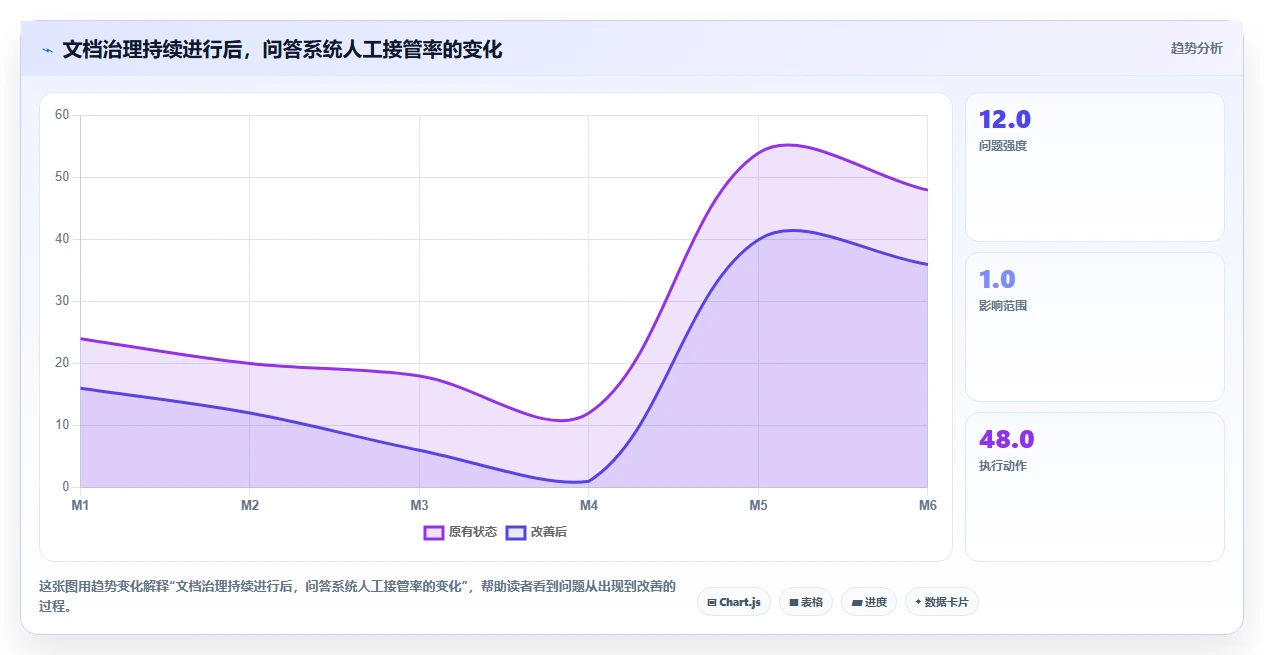The width and height of the screenshot is (1264, 655).
Task: Click the 执行动作 label
Action: [1003, 466]
